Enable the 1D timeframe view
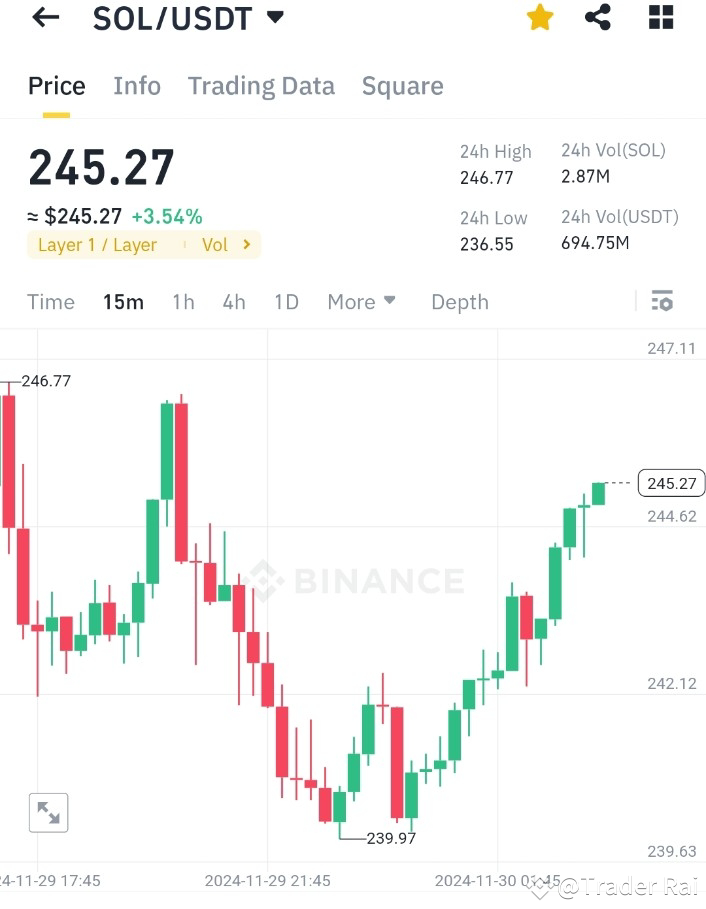The image size is (706, 909). click(x=286, y=301)
